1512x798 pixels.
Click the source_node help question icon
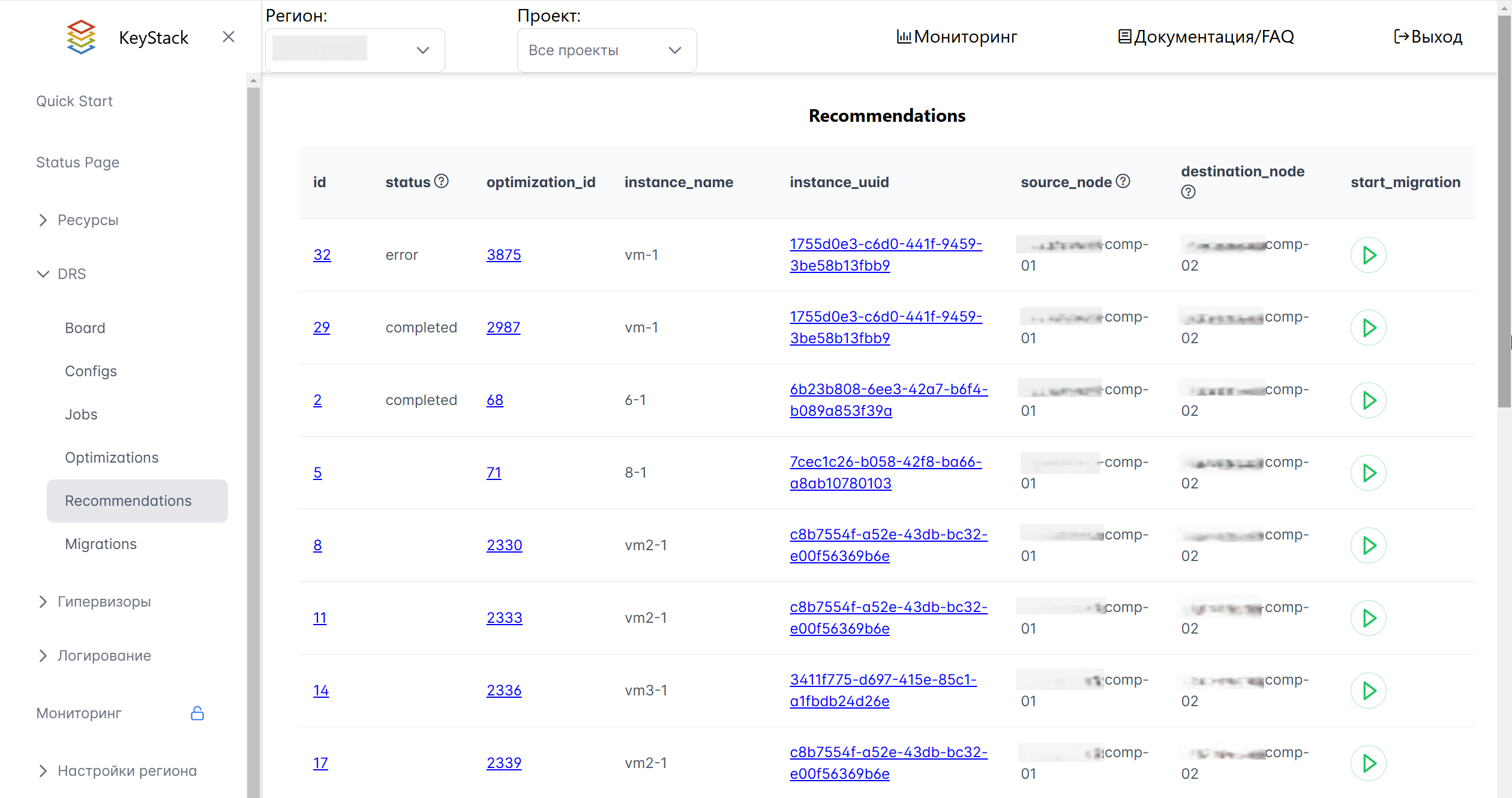(x=1123, y=181)
